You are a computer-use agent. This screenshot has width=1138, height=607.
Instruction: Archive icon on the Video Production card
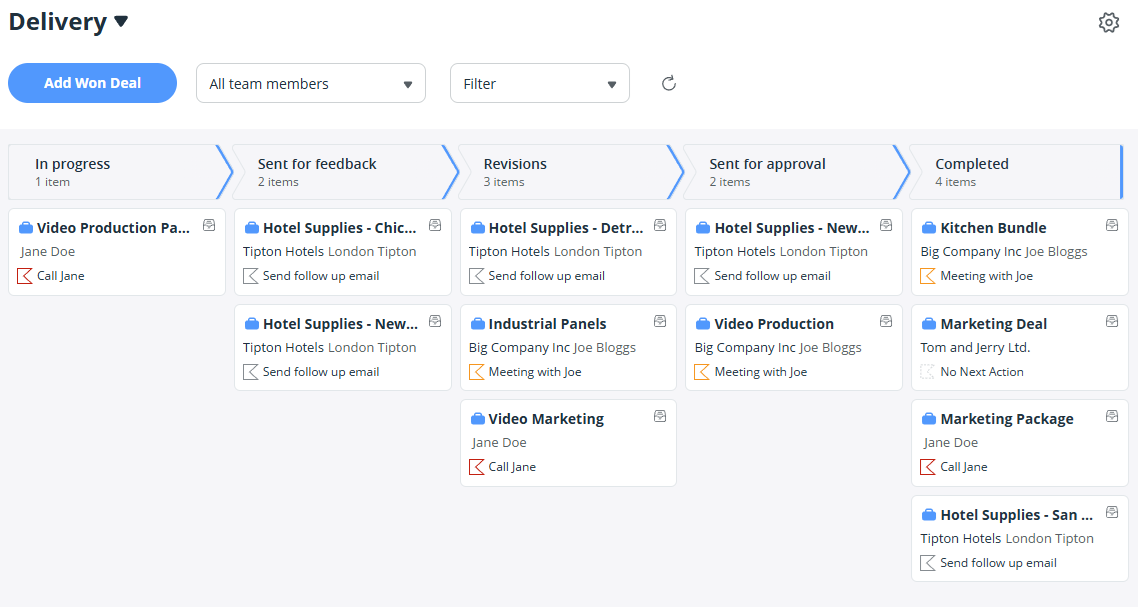[x=886, y=321]
